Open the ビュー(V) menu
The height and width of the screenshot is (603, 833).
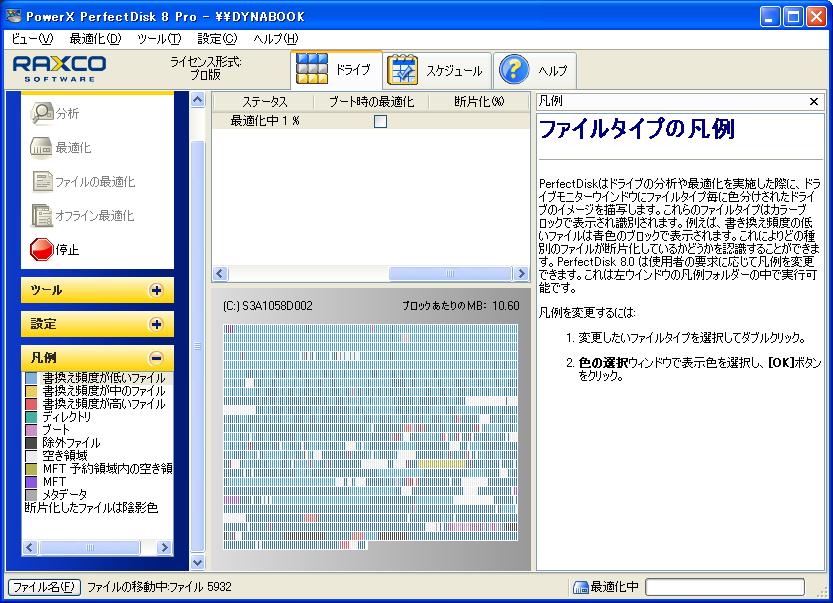coord(32,39)
